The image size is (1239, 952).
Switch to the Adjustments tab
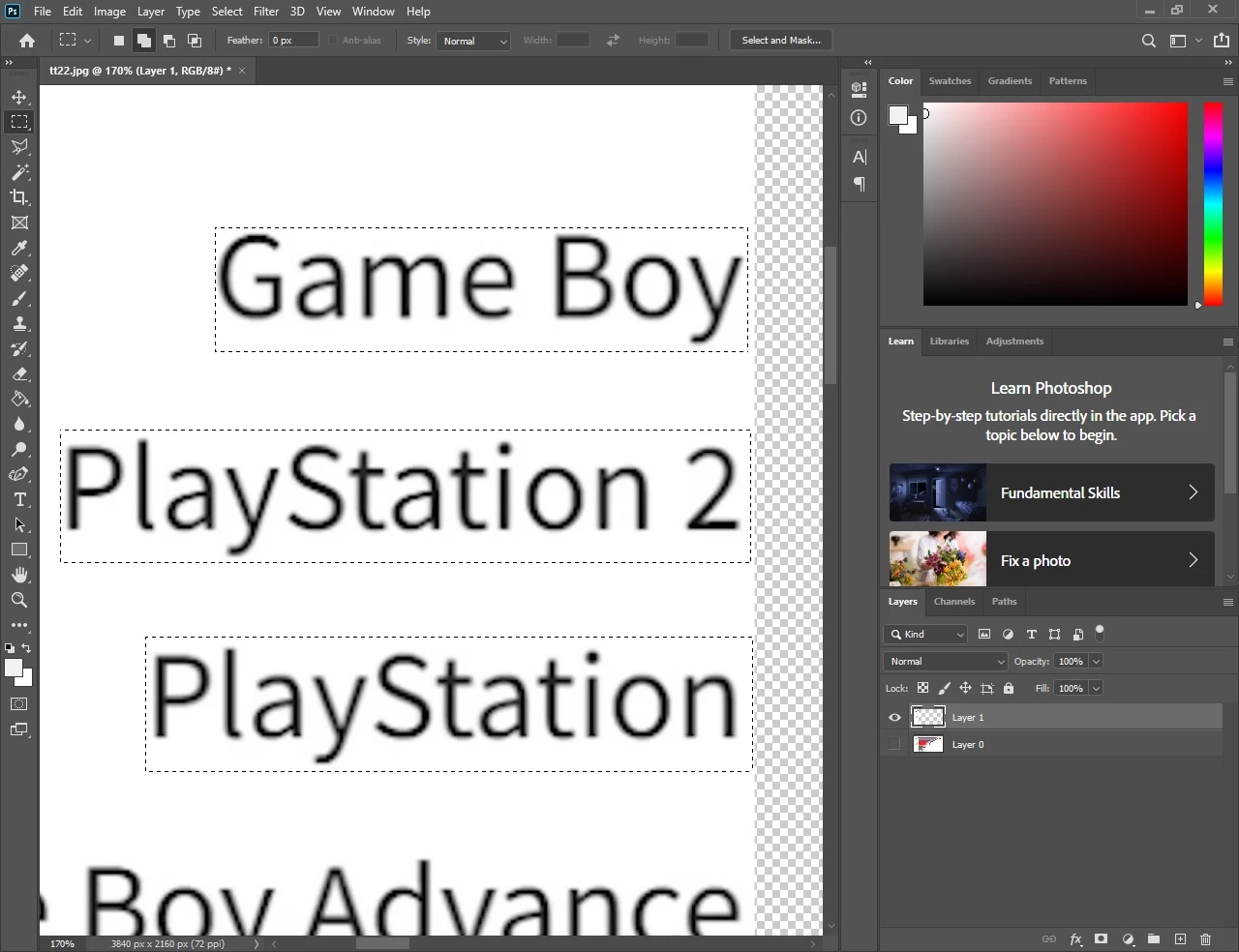click(x=1014, y=342)
